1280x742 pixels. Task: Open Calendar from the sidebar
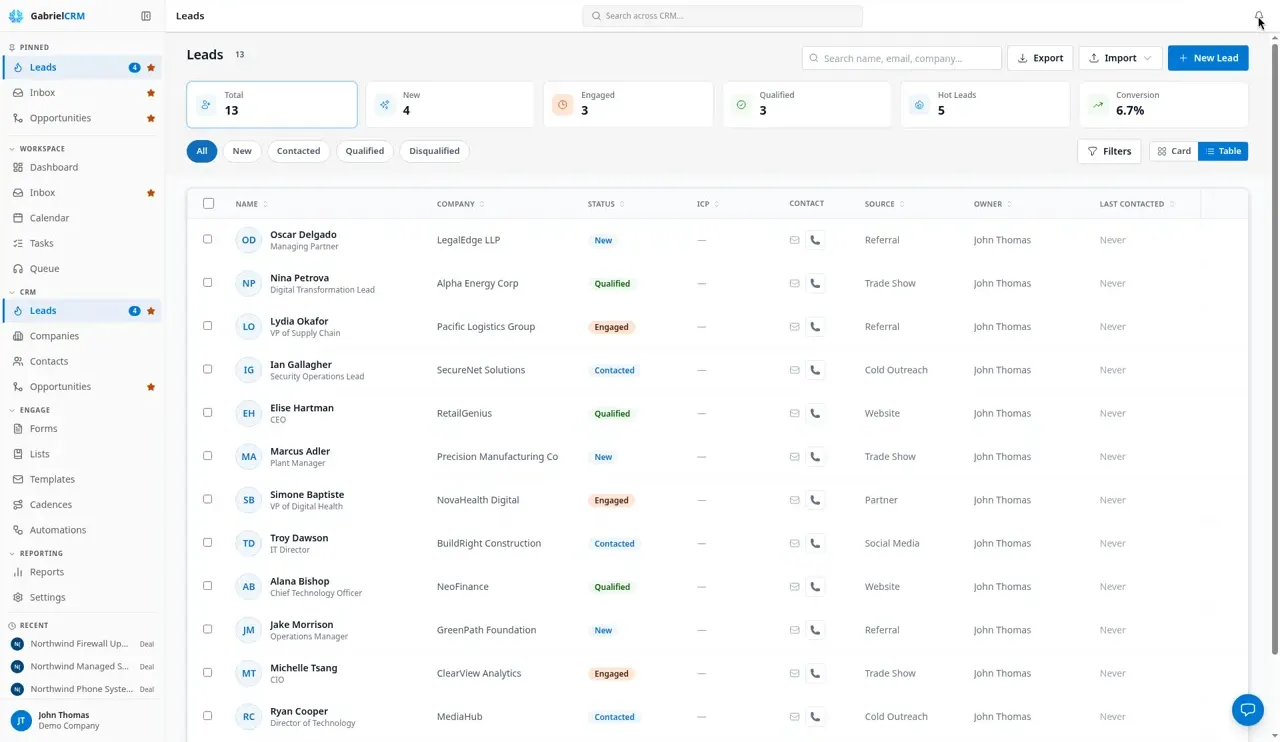click(82, 218)
